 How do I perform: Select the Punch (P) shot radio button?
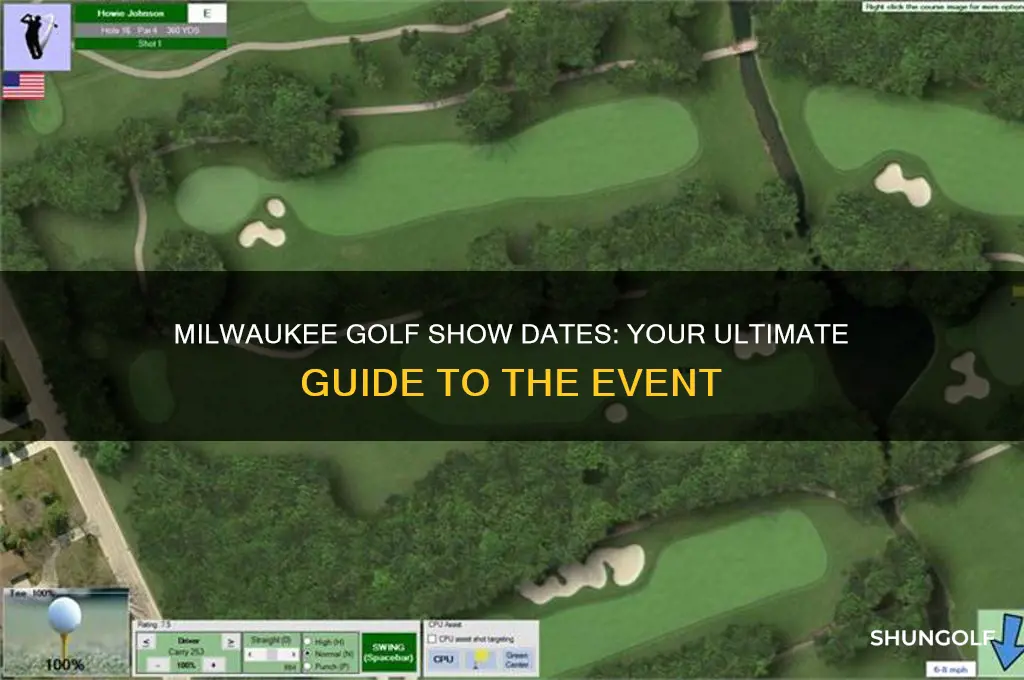click(308, 666)
